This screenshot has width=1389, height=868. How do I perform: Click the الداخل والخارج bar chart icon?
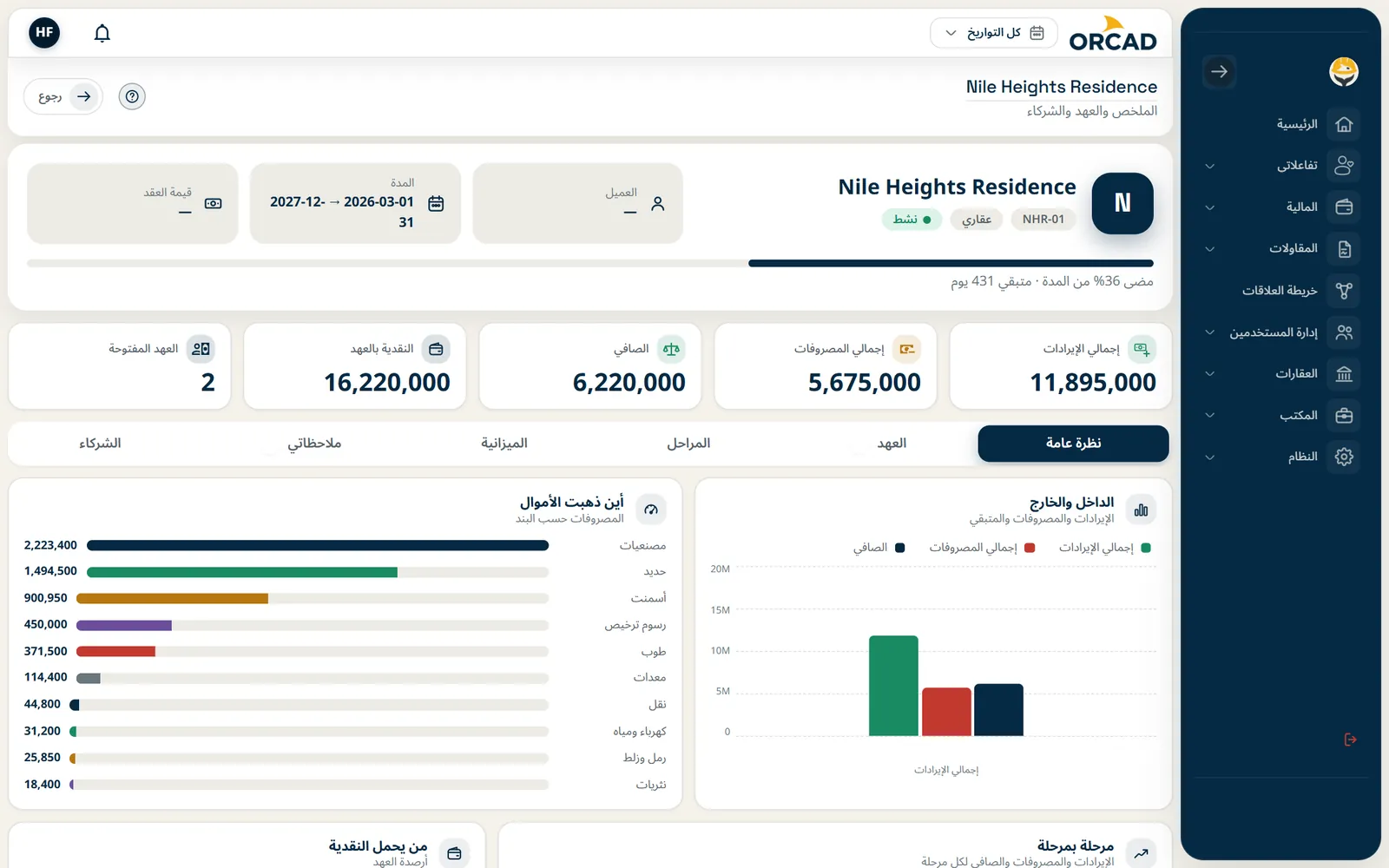click(x=1141, y=510)
